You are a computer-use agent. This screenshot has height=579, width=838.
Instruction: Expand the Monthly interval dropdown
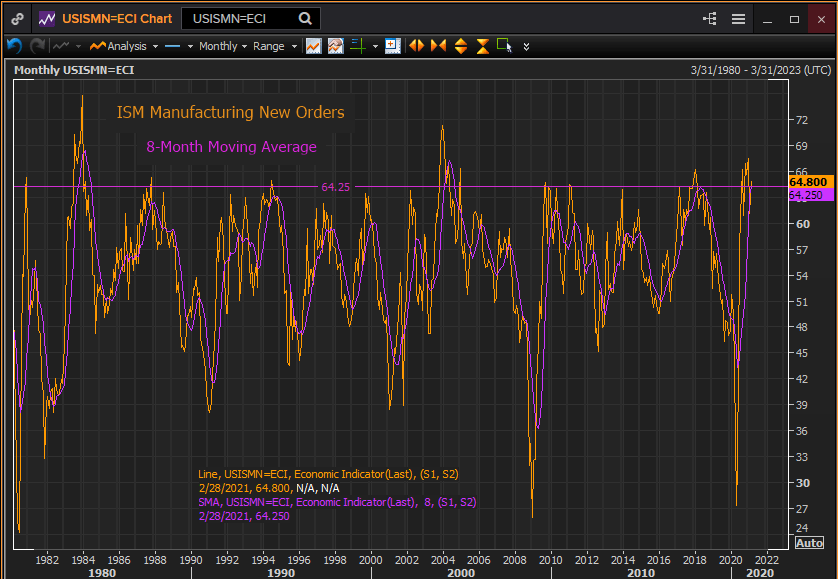click(x=222, y=46)
